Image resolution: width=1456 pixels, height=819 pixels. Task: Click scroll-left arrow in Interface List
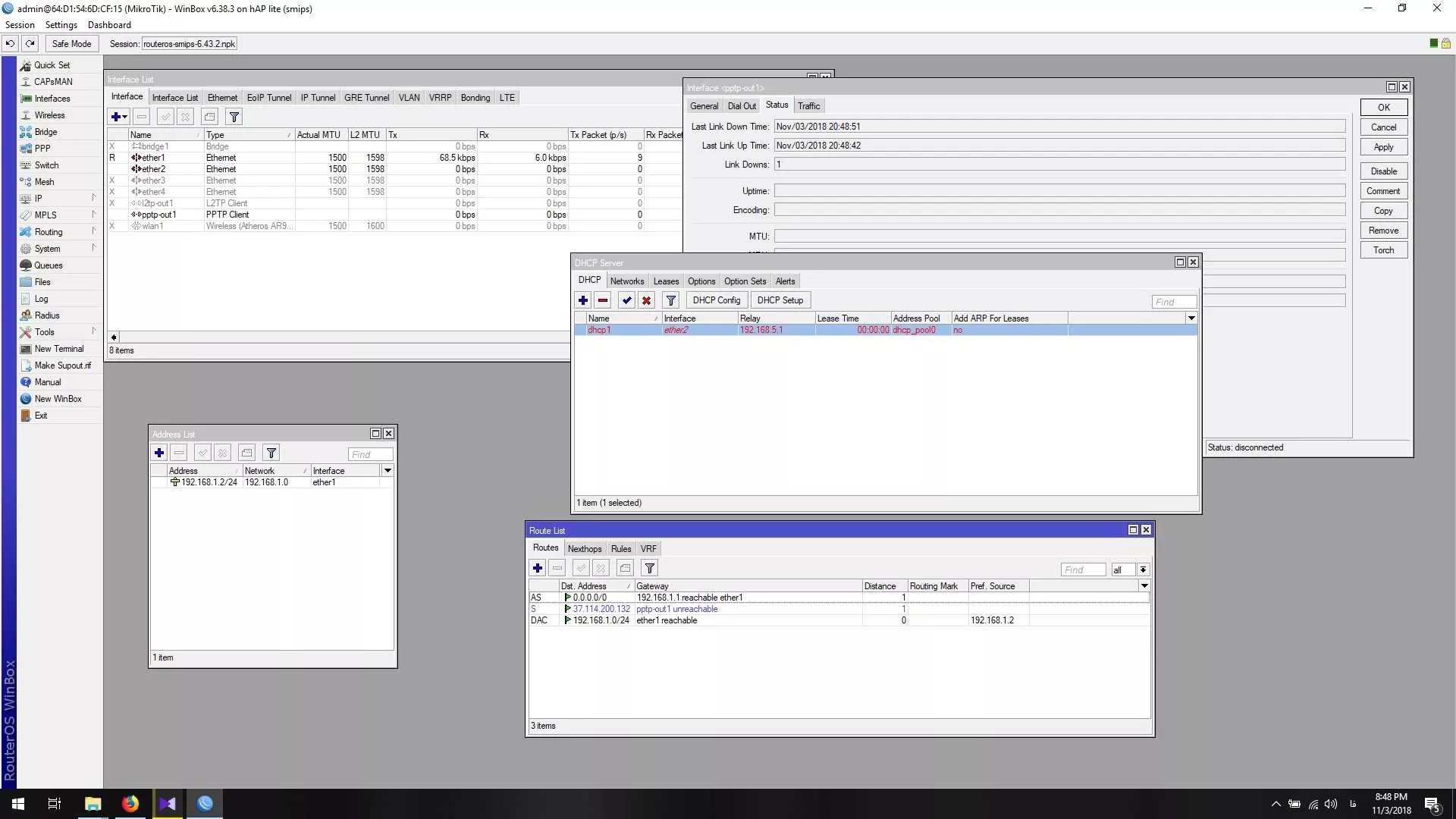pos(114,337)
